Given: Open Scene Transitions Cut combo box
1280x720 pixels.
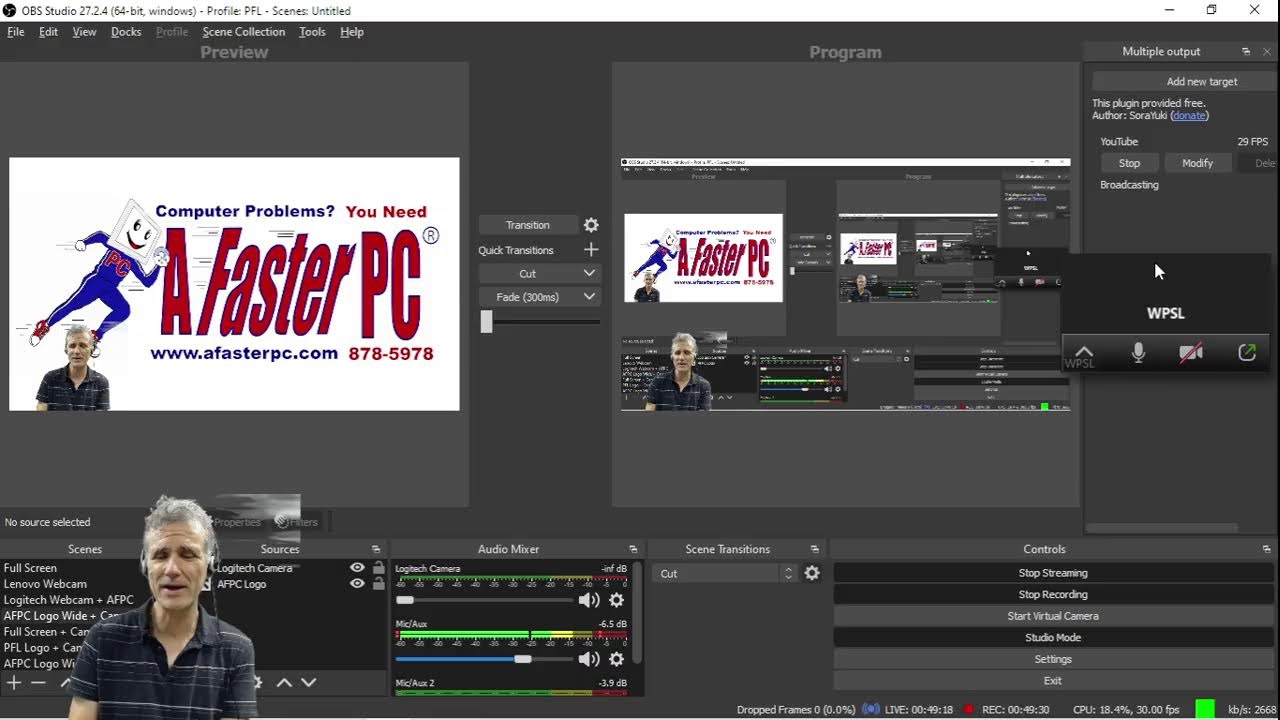Looking at the screenshot, I should pos(725,573).
